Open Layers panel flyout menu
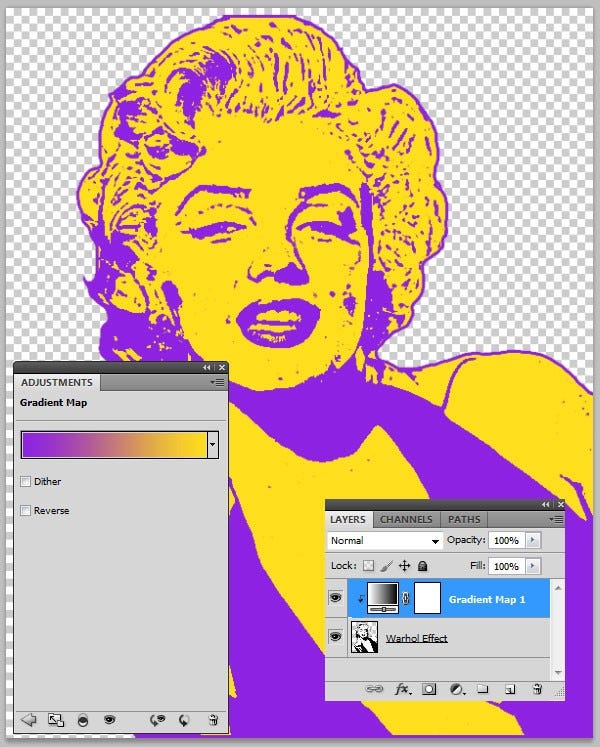Viewport: 600px width, 747px height. [557, 519]
